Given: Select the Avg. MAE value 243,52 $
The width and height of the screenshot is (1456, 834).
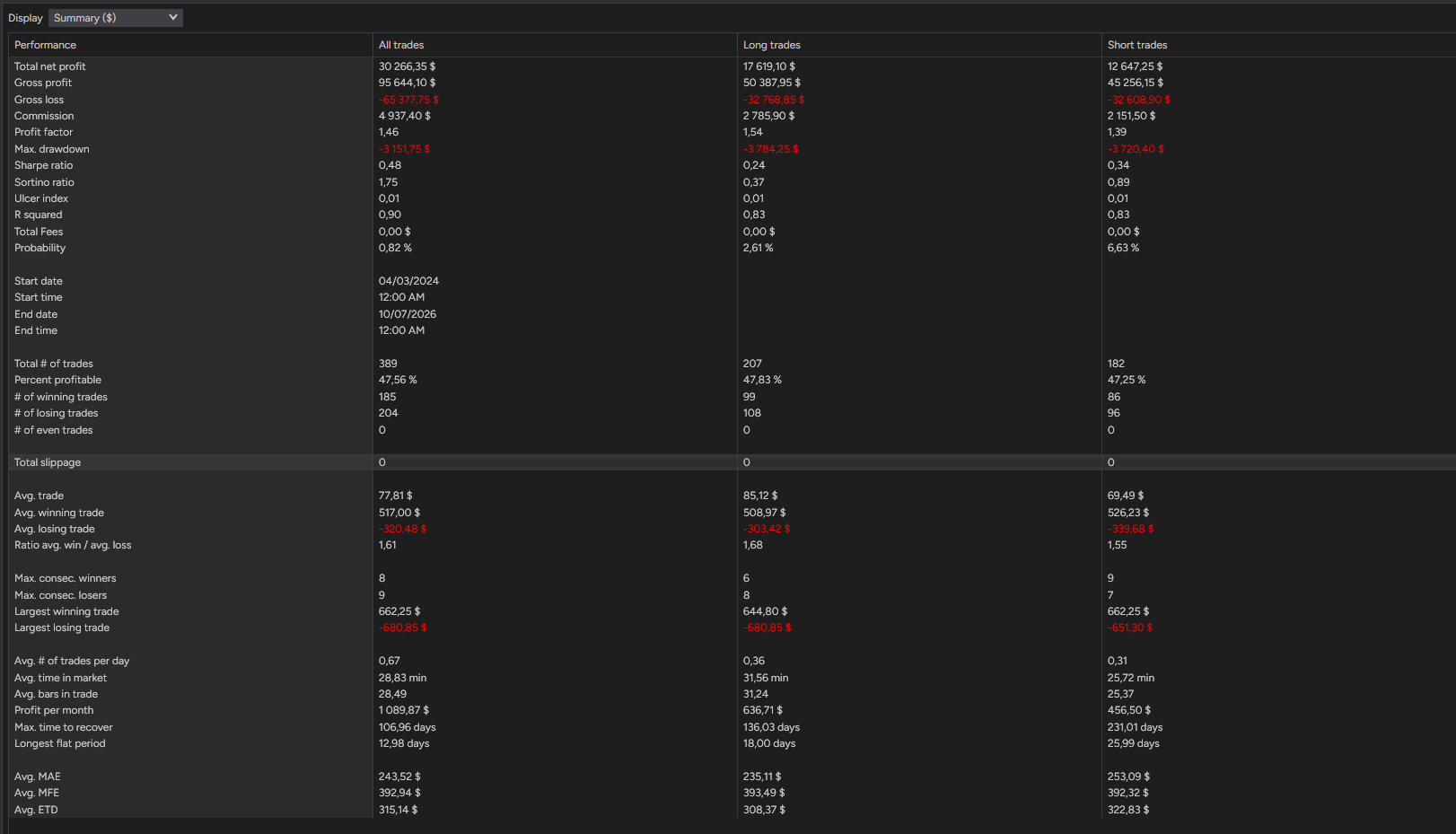Looking at the screenshot, I should pyautogui.click(x=399, y=777).
